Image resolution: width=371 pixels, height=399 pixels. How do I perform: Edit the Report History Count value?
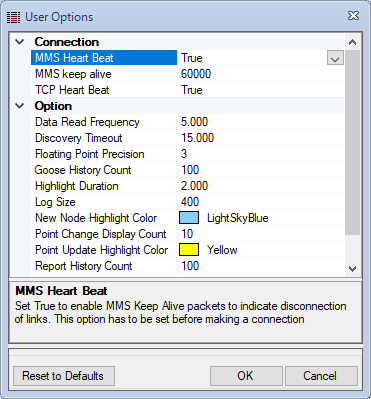tap(190, 266)
